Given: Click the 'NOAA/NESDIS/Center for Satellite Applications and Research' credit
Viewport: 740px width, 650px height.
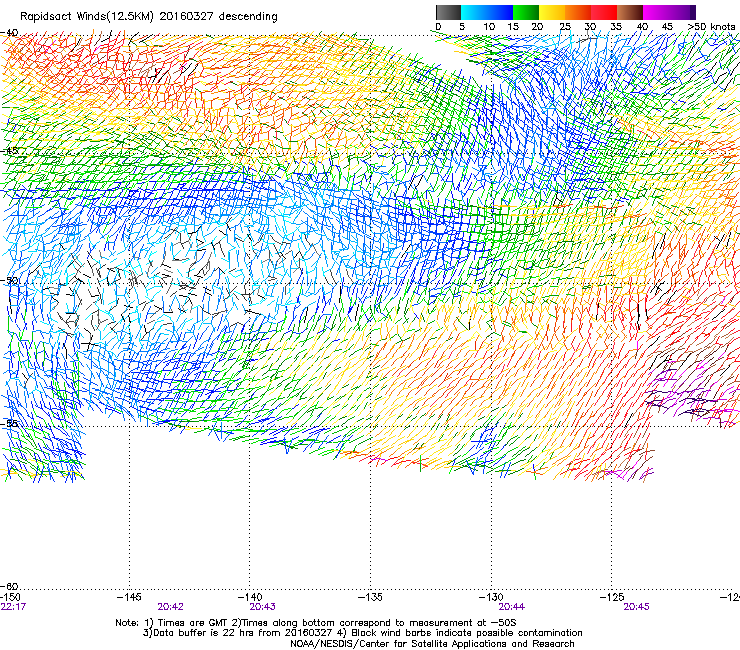Looking at the screenshot, I should tap(432, 644).
